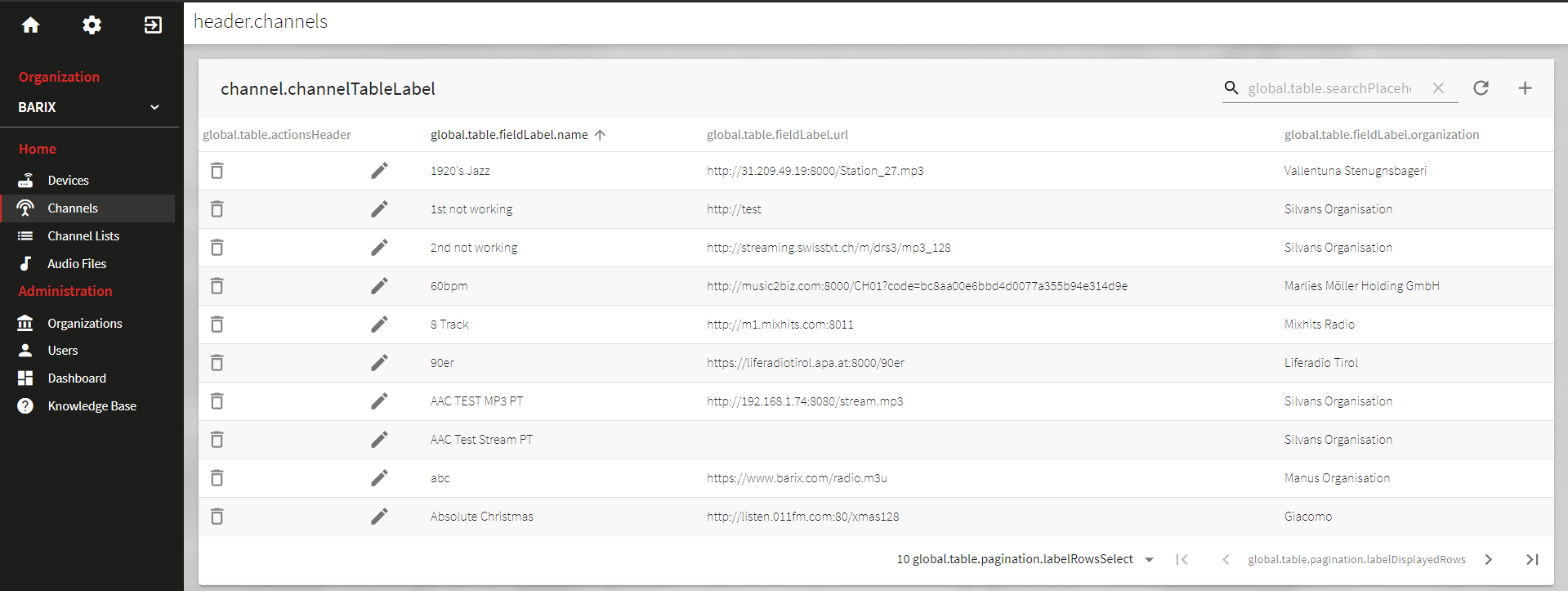Open Channel Lists in the sidebar
The image size is (1568, 591).
point(83,236)
